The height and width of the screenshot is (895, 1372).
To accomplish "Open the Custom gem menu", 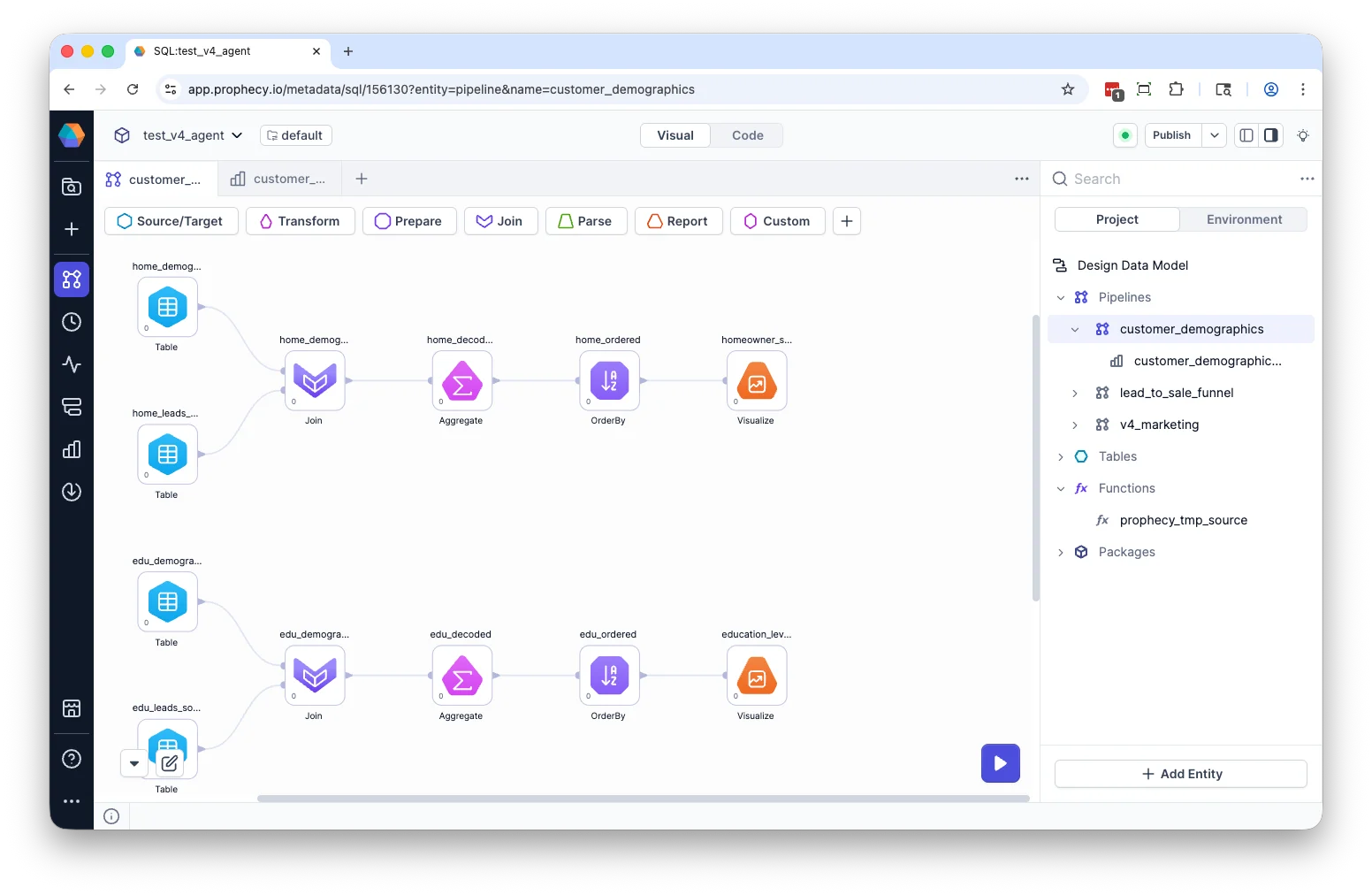I will point(778,221).
